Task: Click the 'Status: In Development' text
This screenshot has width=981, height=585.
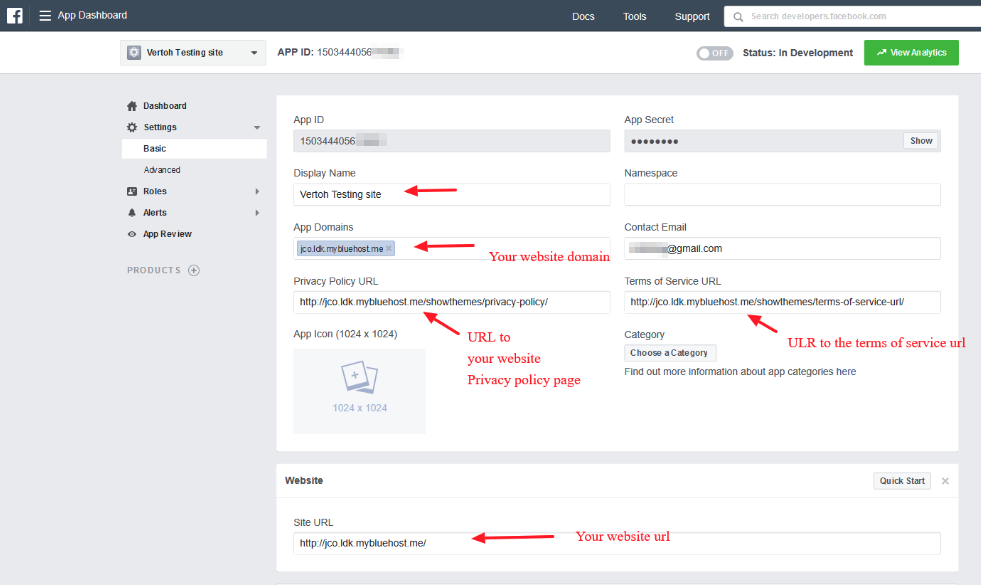Action: [798, 53]
